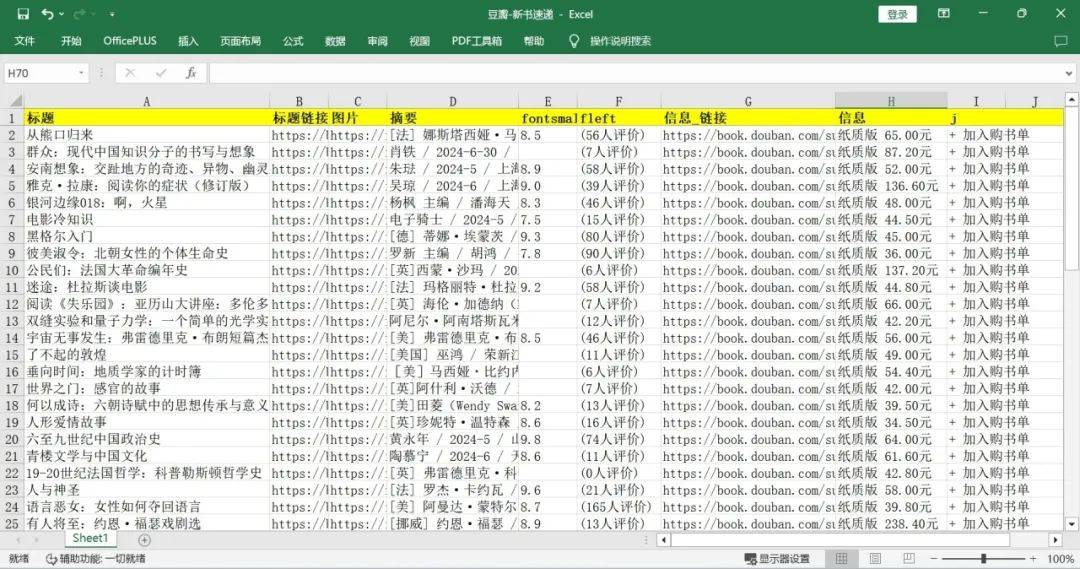Zoom out with the minus button

934,559
